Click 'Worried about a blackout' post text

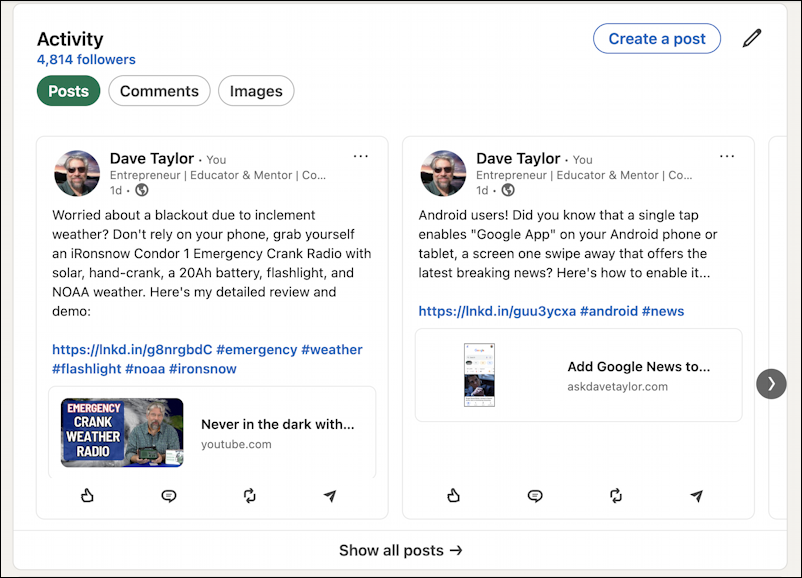click(x=212, y=263)
